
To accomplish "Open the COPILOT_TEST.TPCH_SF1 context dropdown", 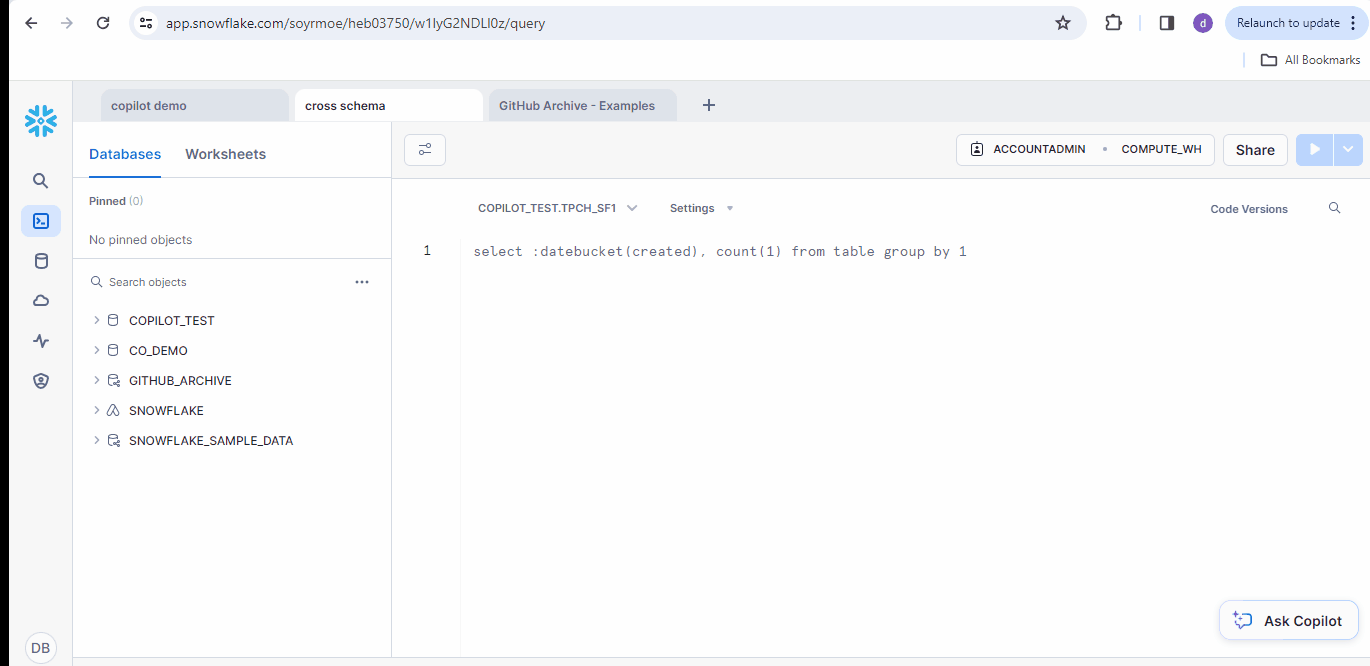I will pos(557,208).
